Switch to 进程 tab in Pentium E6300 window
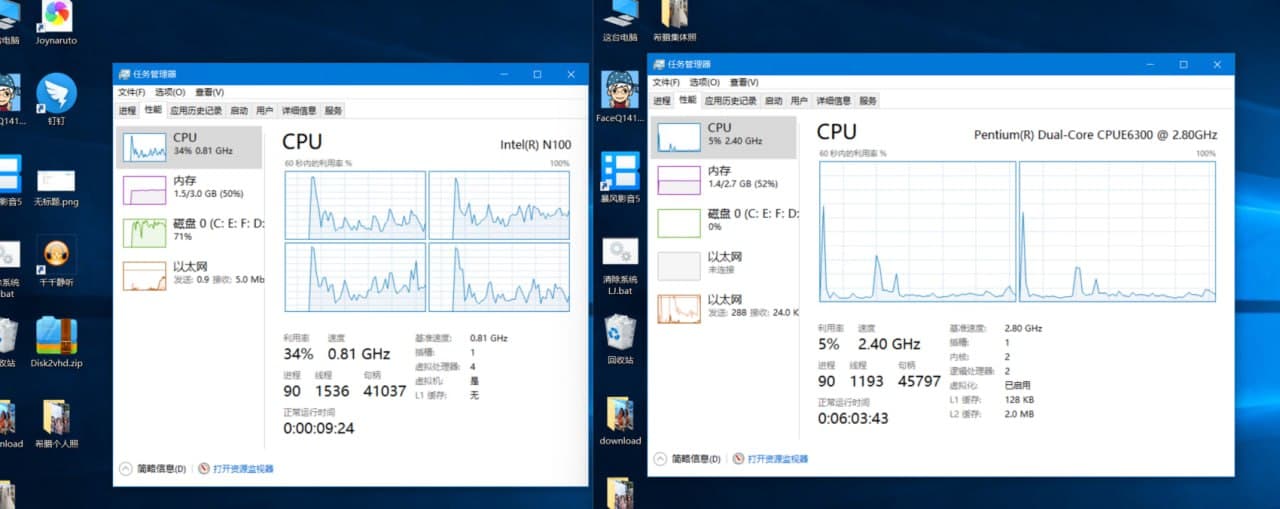 [x=662, y=100]
